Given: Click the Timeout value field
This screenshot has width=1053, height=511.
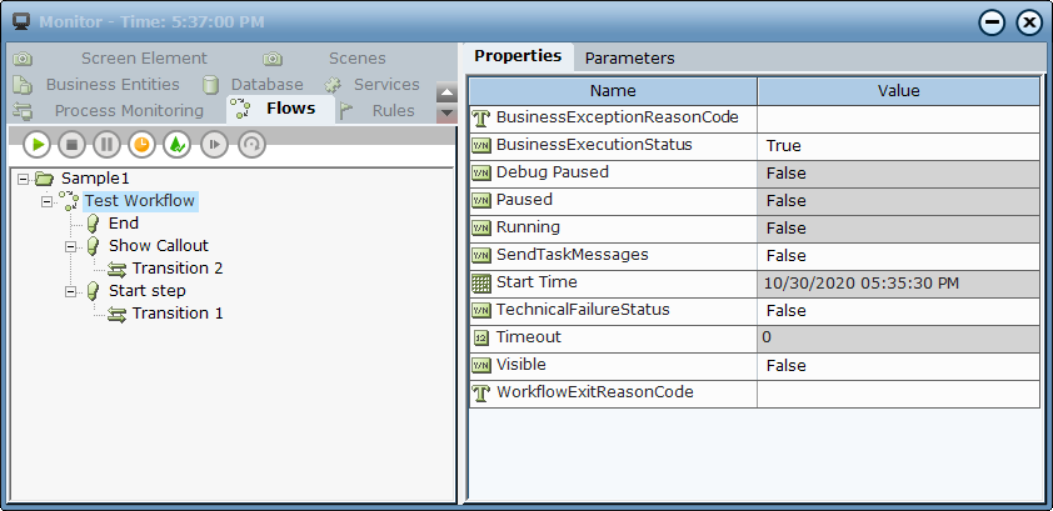Looking at the screenshot, I should [x=898, y=338].
